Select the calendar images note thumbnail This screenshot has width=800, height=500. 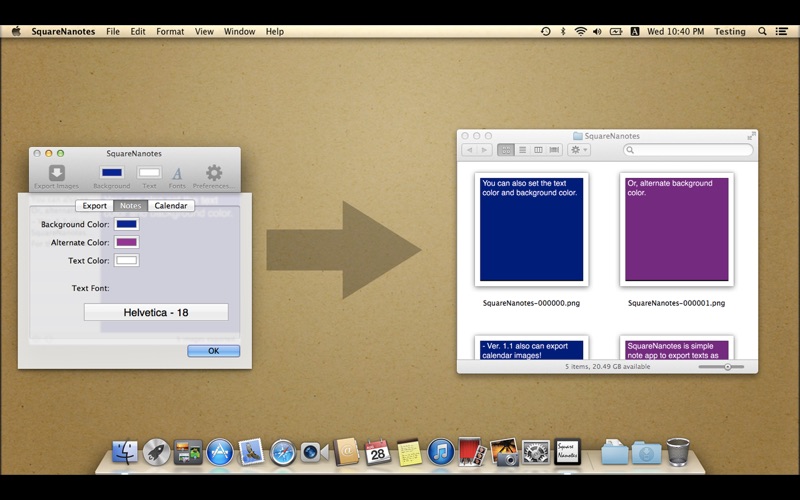pos(532,348)
